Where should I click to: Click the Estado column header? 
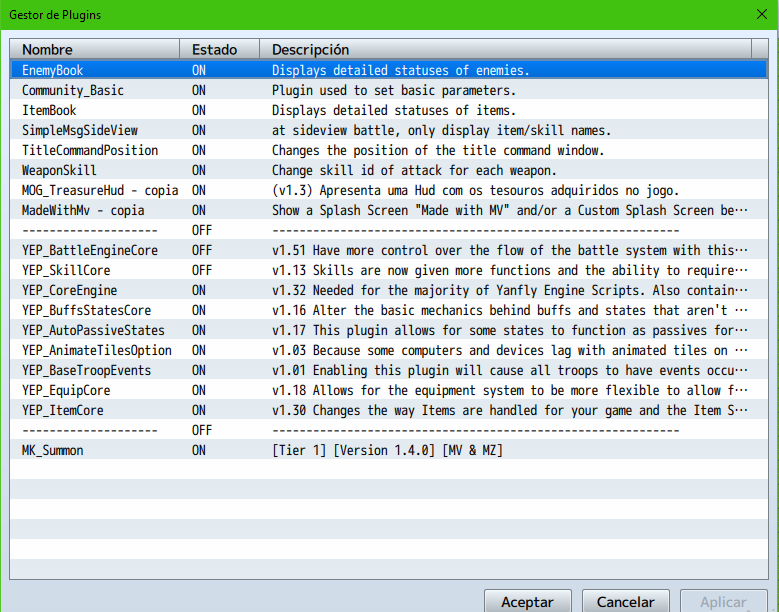(x=220, y=49)
